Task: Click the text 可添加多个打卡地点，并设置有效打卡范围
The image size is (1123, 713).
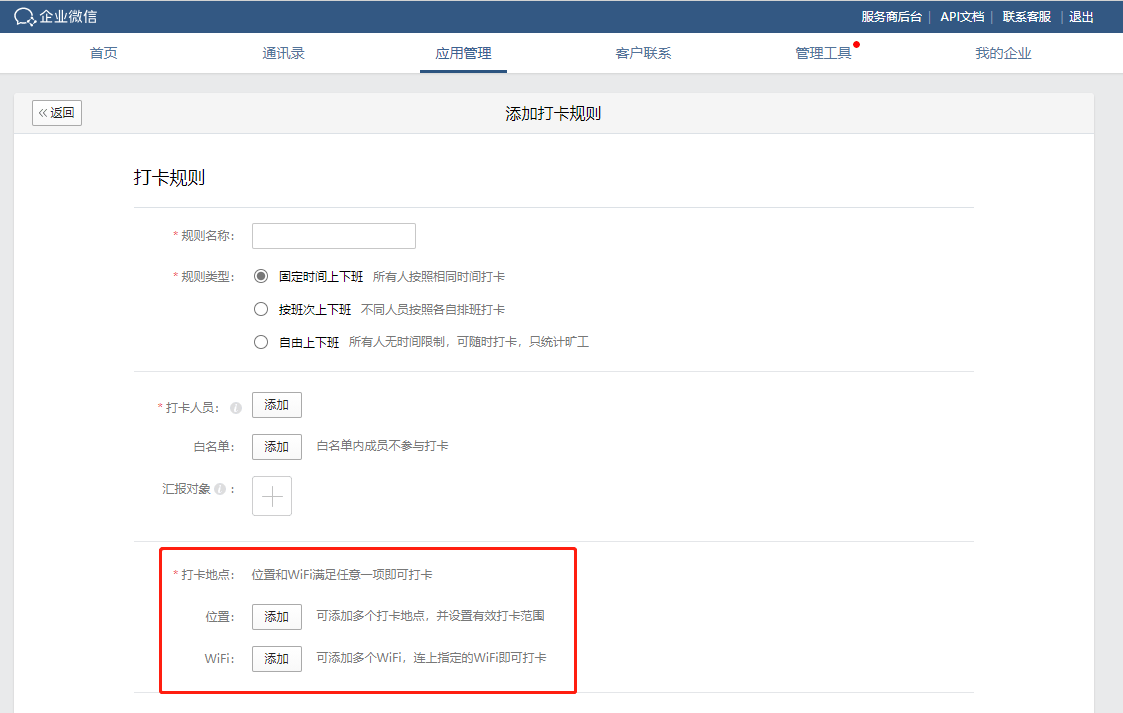Action: pos(430,616)
